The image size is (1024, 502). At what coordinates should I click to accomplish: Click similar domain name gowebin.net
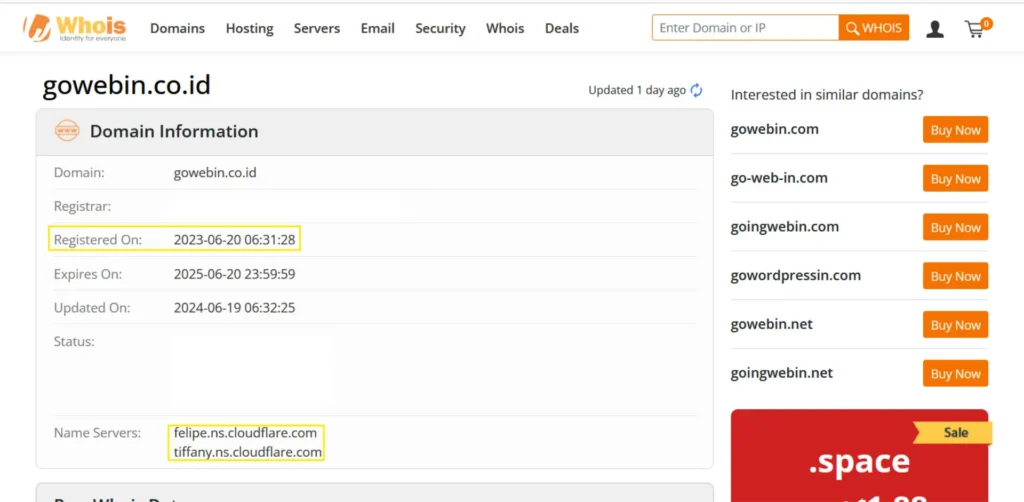(772, 324)
